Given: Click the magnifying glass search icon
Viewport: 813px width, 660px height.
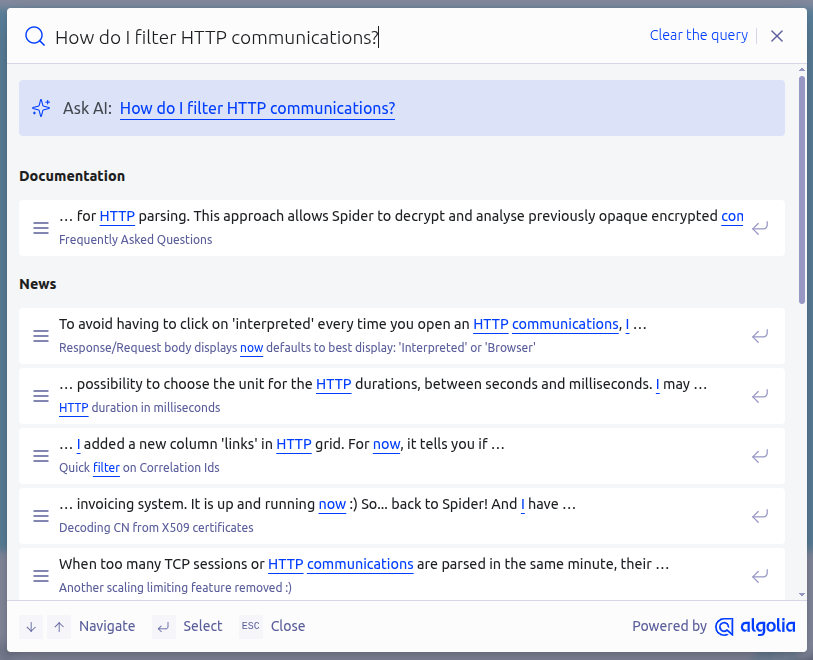Looking at the screenshot, I should 35,37.
